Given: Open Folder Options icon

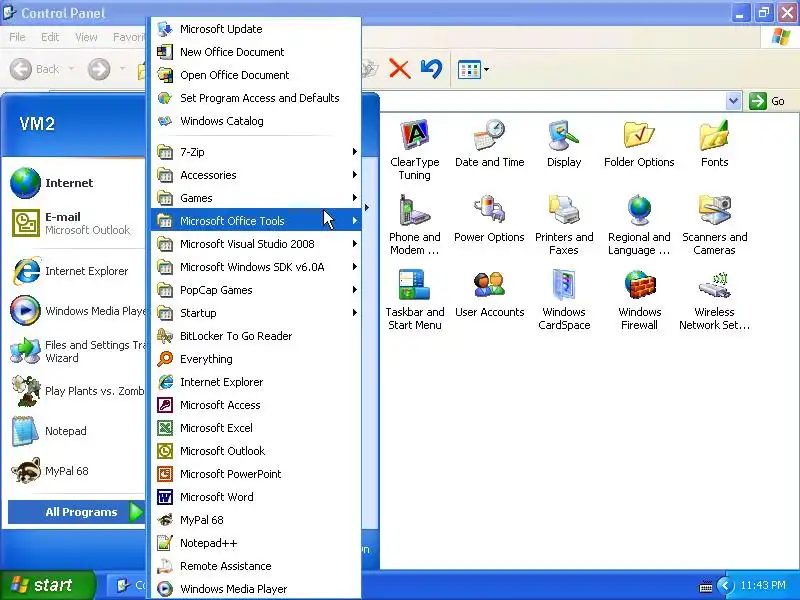Looking at the screenshot, I should click(x=639, y=143).
